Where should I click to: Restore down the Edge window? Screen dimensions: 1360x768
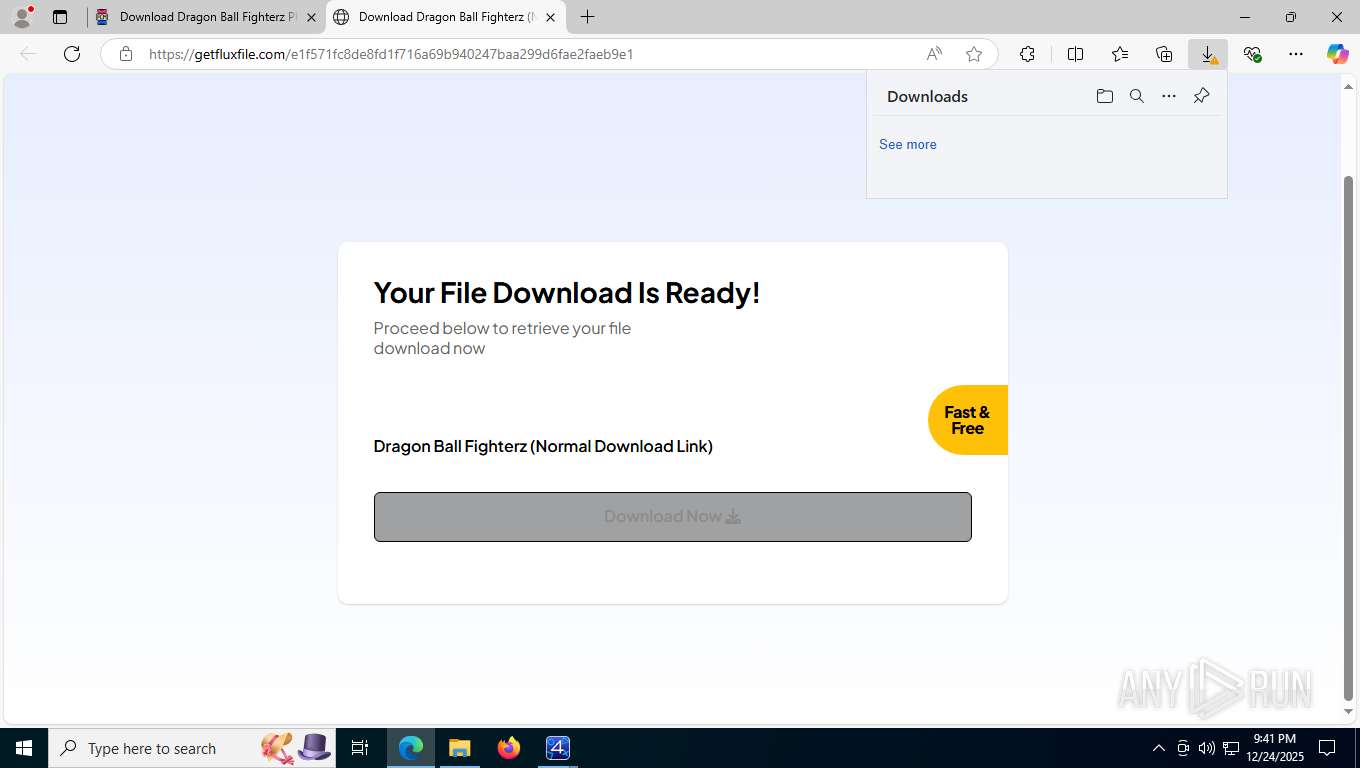pos(1291,17)
